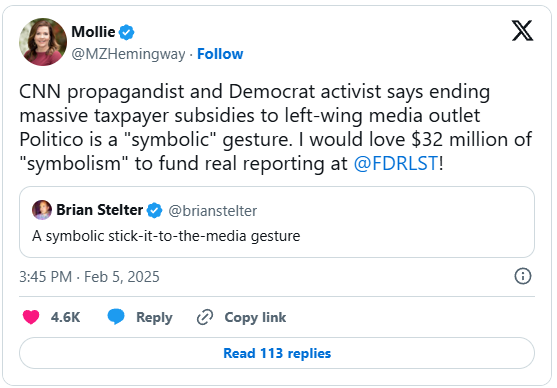Open Brian Stelter's small avatar
Viewport: 557px width, 388px height.
coord(42,210)
